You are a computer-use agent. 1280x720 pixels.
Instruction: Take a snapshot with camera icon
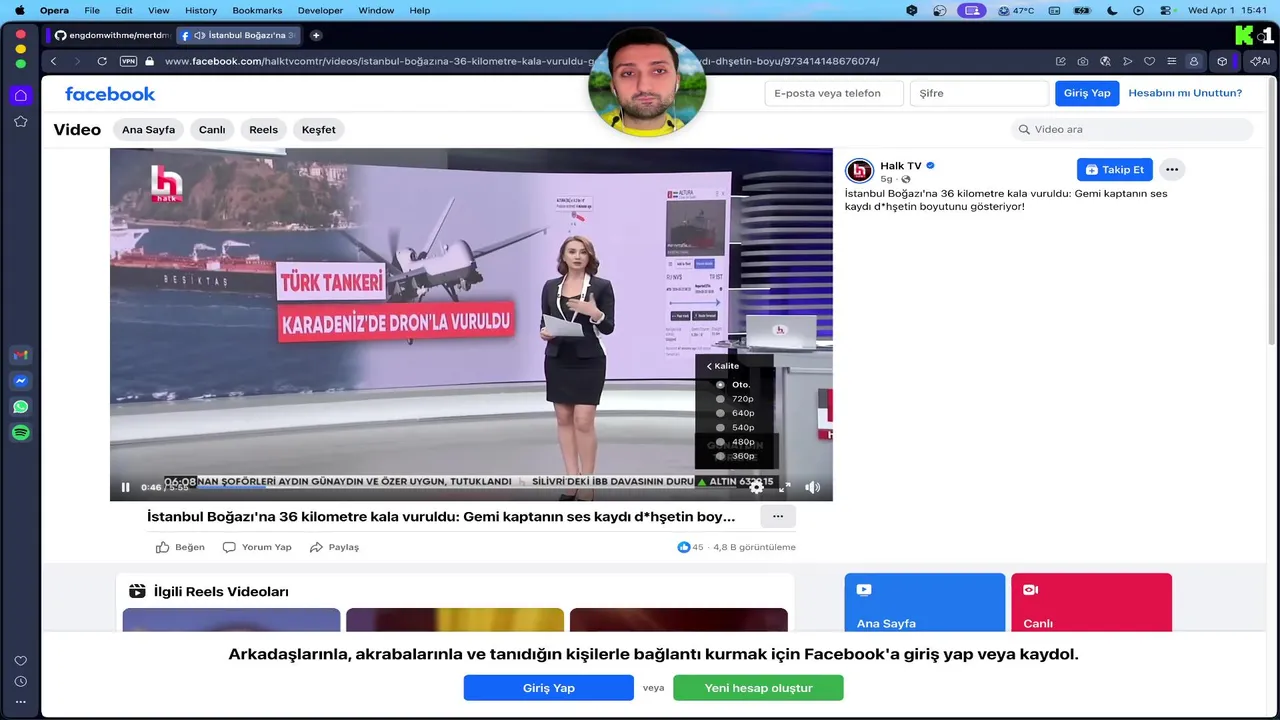(x=1083, y=61)
